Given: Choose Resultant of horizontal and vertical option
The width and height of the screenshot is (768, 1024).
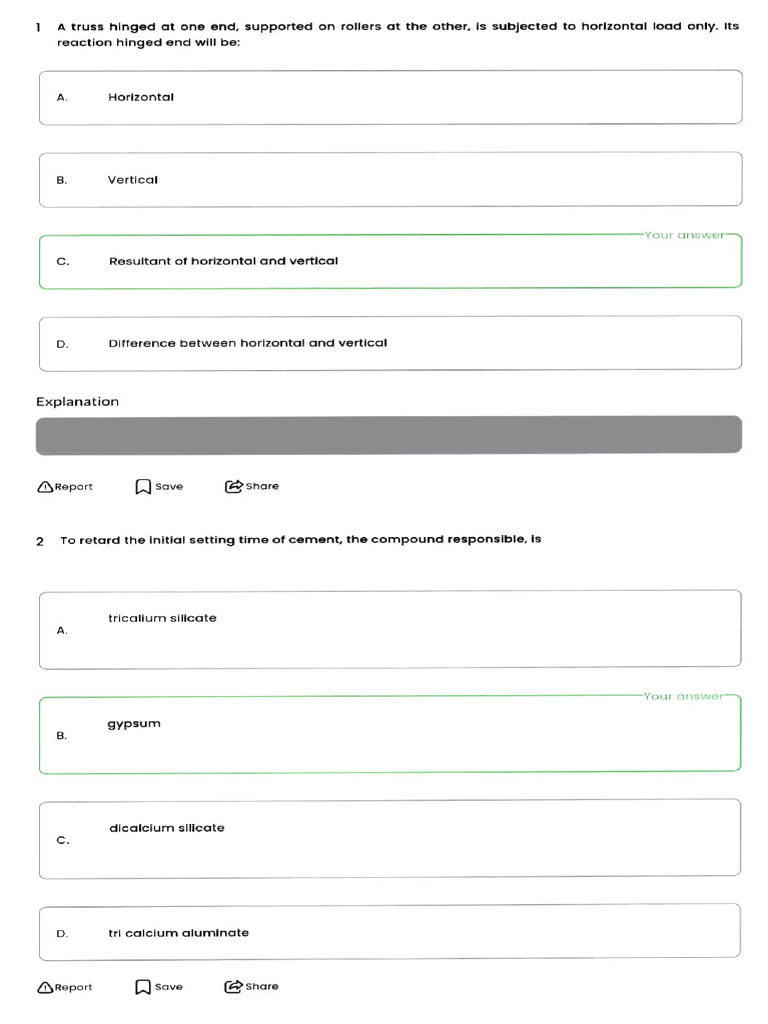Looking at the screenshot, I should coord(391,261).
